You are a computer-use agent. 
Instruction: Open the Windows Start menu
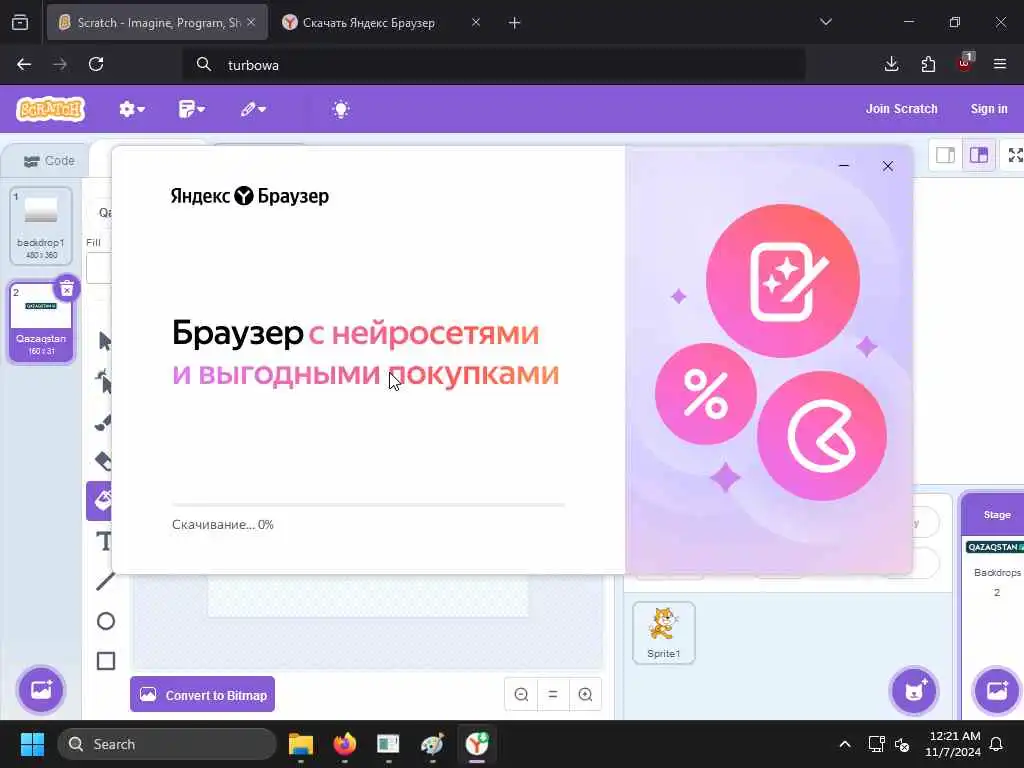point(32,744)
